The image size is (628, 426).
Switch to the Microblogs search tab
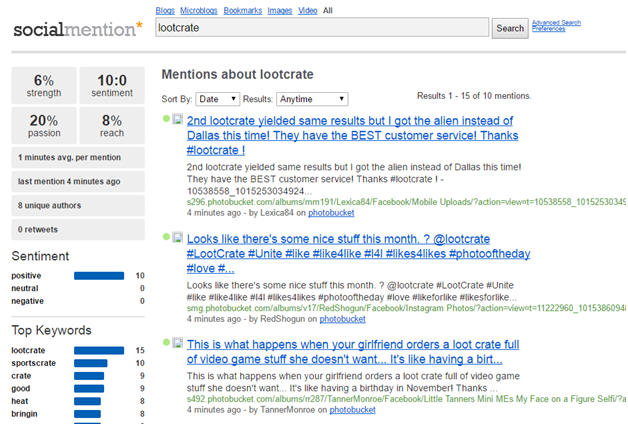coord(199,10)
